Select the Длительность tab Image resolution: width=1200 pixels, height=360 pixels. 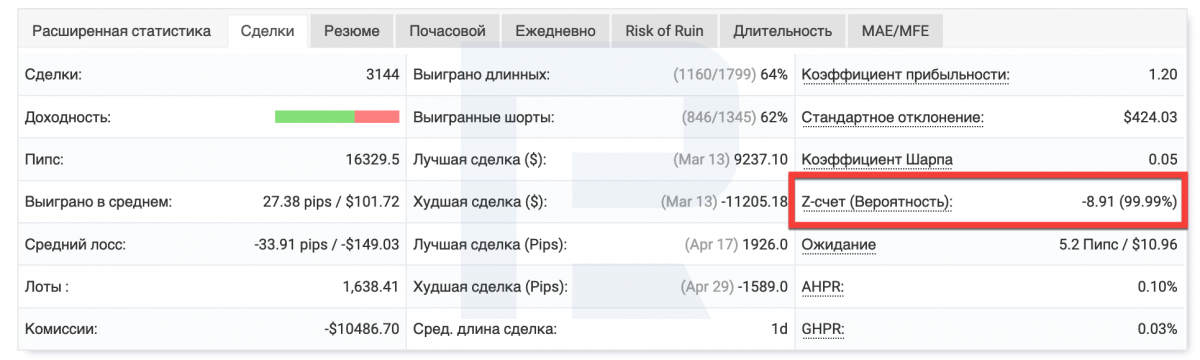pyautogui.click(x=782, y=30)
